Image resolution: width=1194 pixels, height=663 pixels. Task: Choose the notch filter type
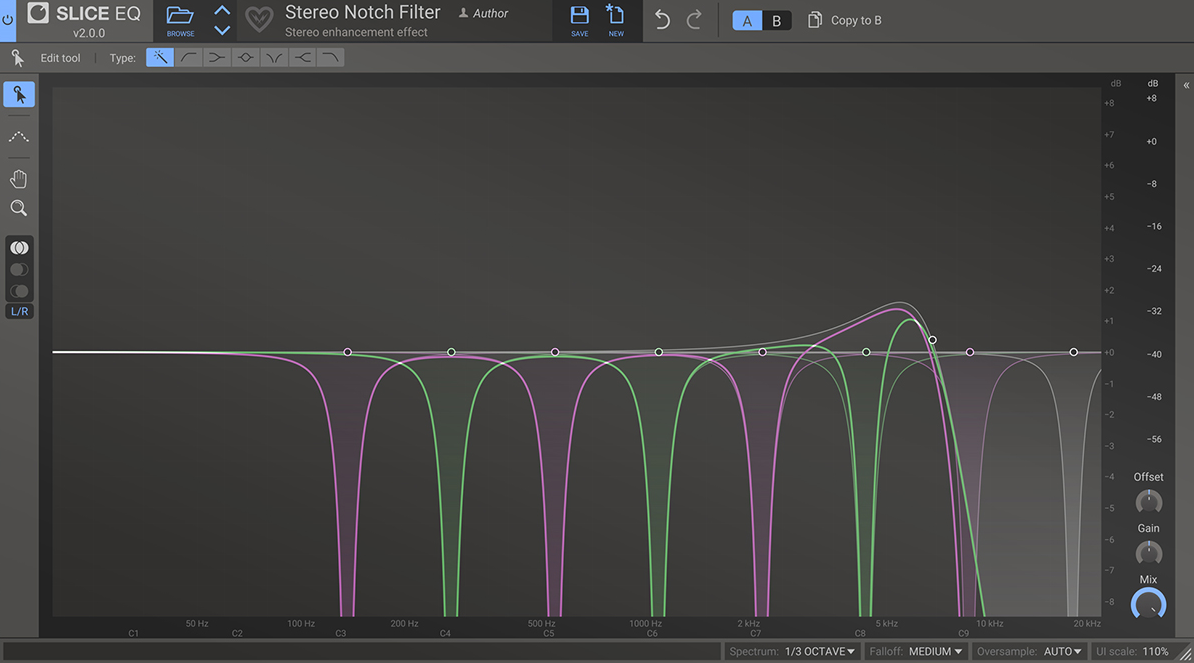273,57
